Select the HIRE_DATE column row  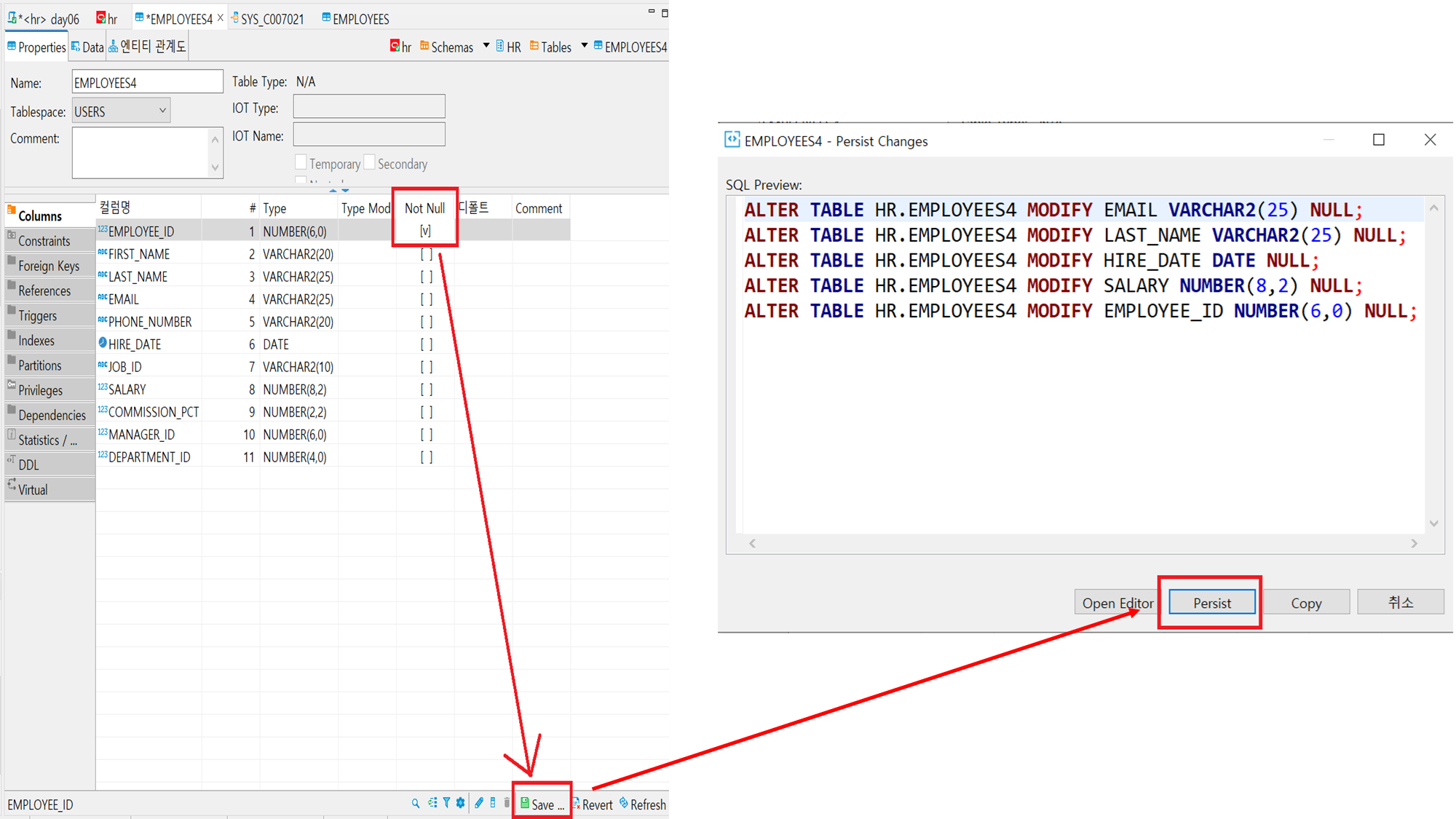click(333, 344)
